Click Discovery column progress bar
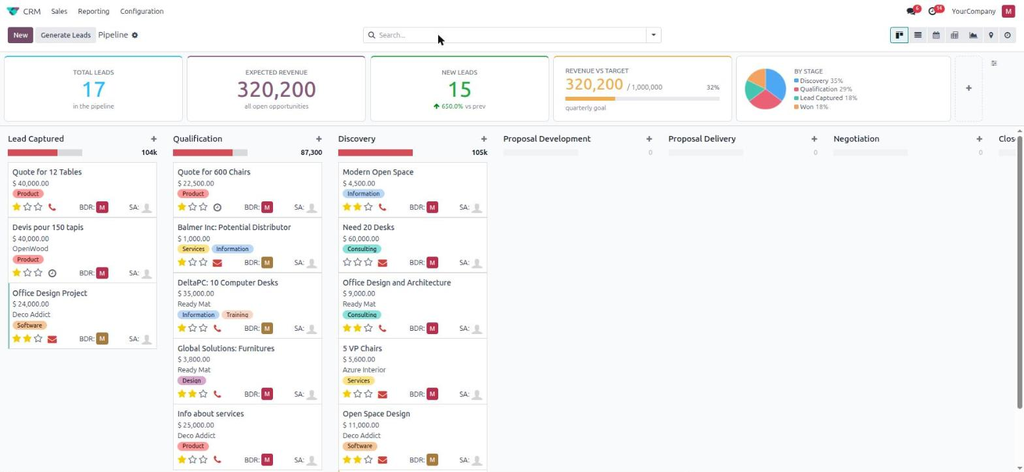The width and height of the screenshot is (1024, 472). [376, 153]
